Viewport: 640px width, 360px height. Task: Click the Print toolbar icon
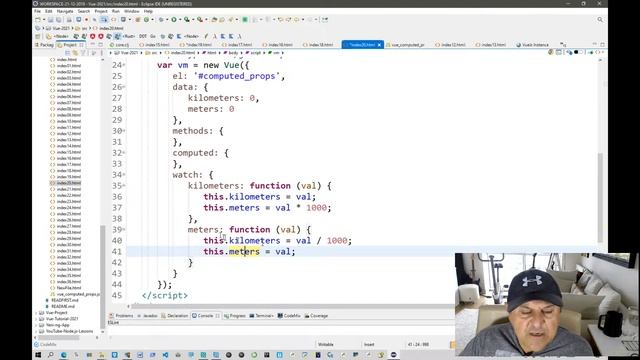click(69, 20)
